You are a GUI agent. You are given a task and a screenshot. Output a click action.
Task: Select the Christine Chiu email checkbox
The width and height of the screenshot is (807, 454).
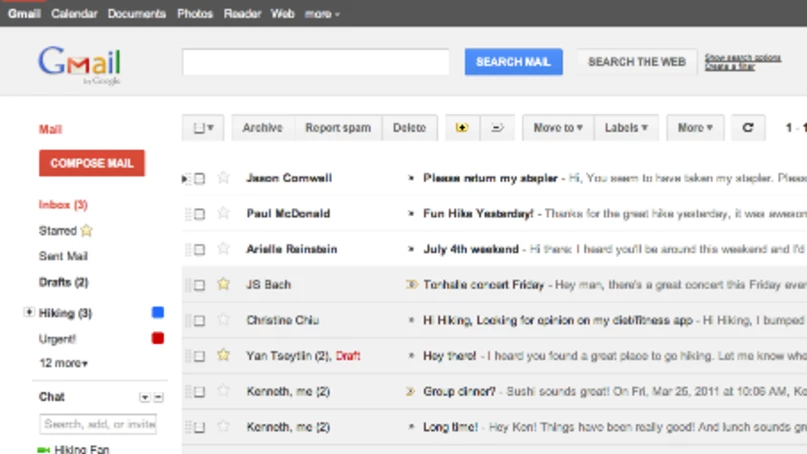[x=200, y=321]
